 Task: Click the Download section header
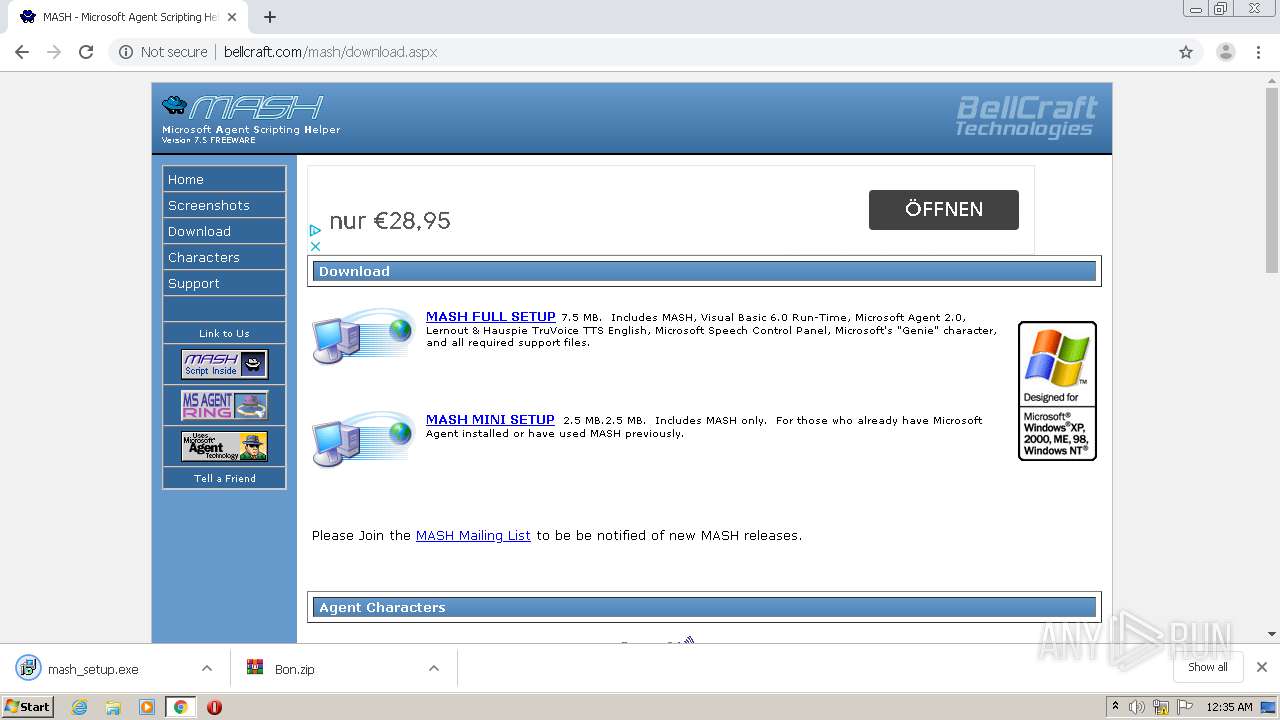pos(704,271)
